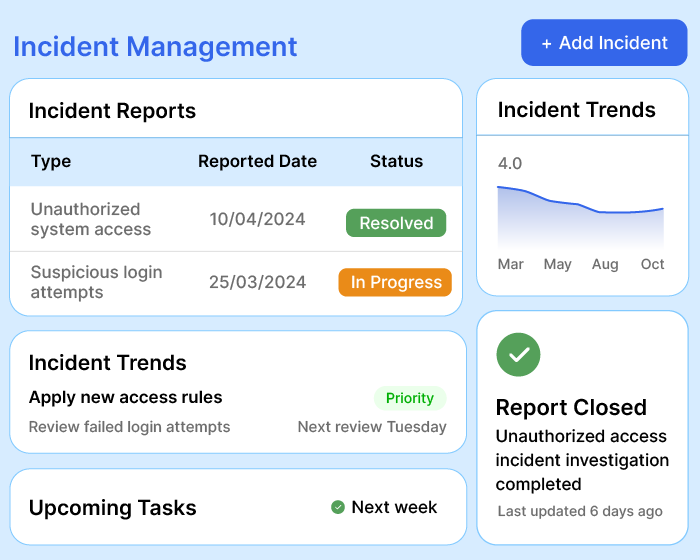
Task: Click the Next review Tuesday text
Action: point(372,427)
